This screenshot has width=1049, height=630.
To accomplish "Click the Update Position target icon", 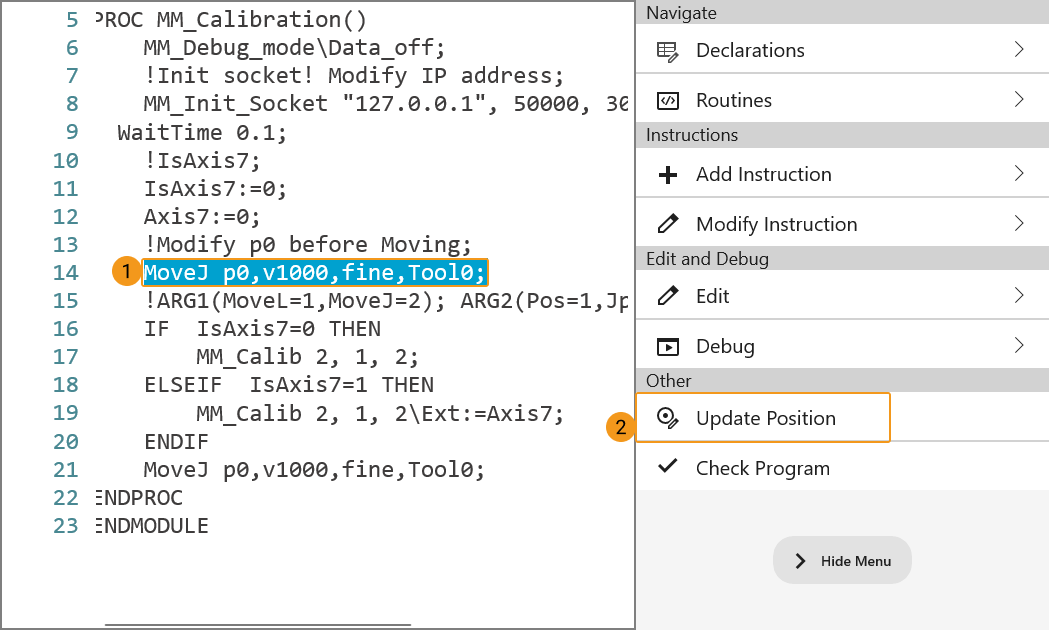I will [667, 418].
